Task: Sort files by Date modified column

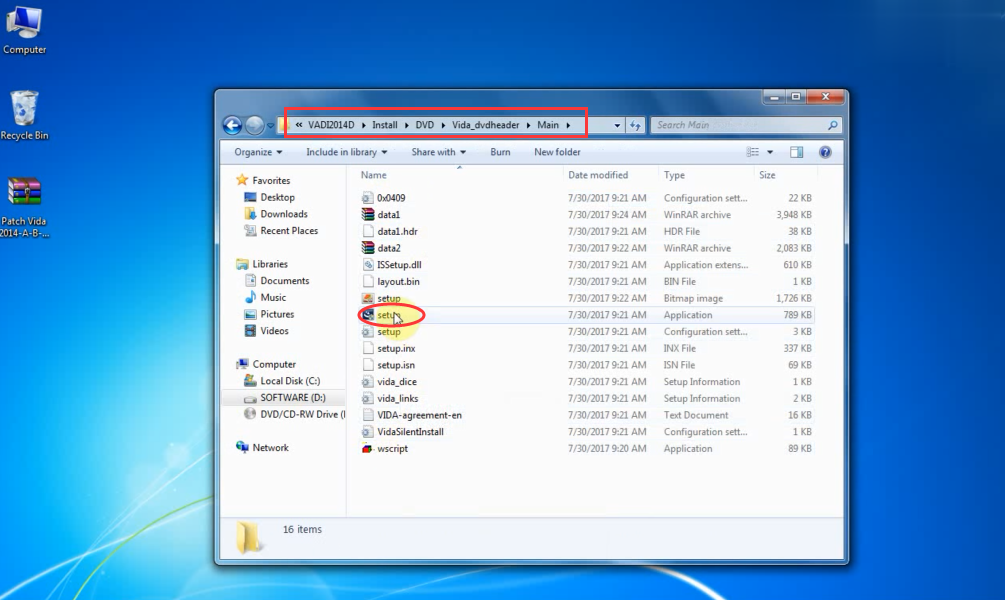Action: pyautogui.click(x=598, y=175)
